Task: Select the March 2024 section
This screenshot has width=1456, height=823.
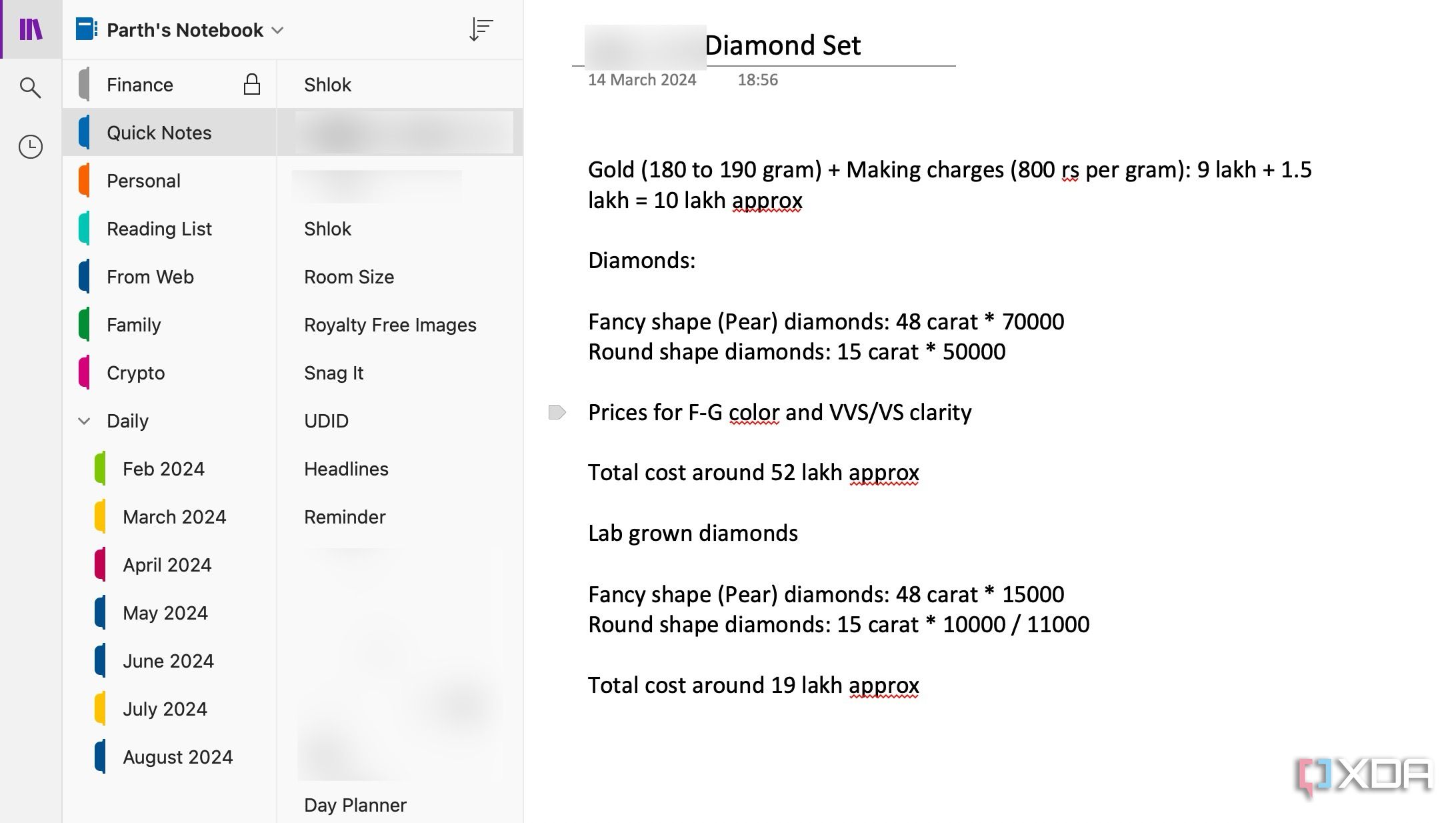Action: coord(174,517)
